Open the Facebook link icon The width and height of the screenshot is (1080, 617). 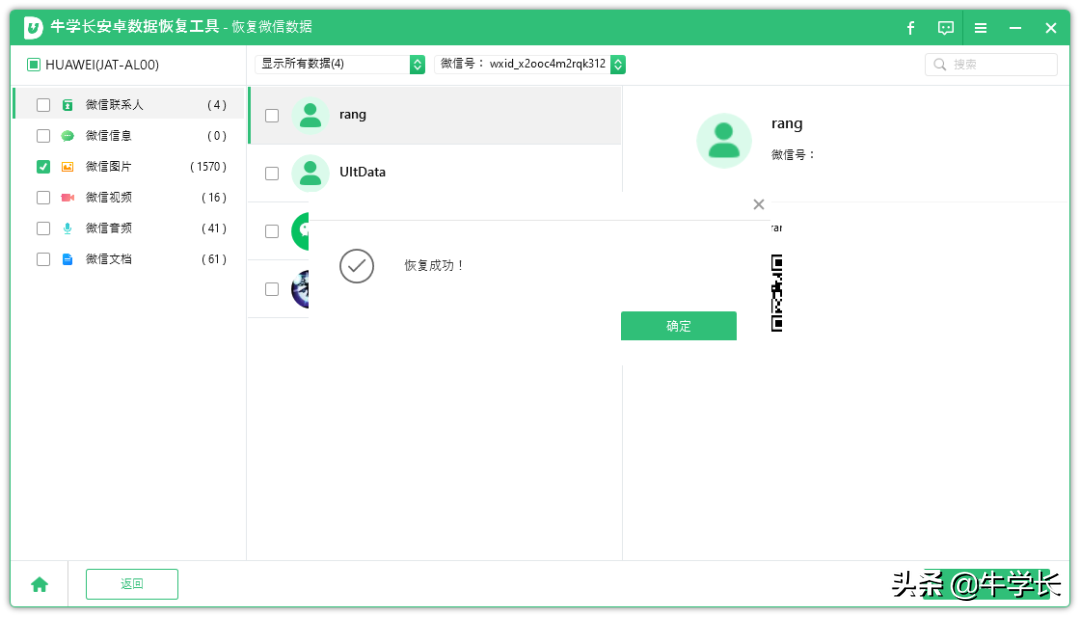coord(911,28)
